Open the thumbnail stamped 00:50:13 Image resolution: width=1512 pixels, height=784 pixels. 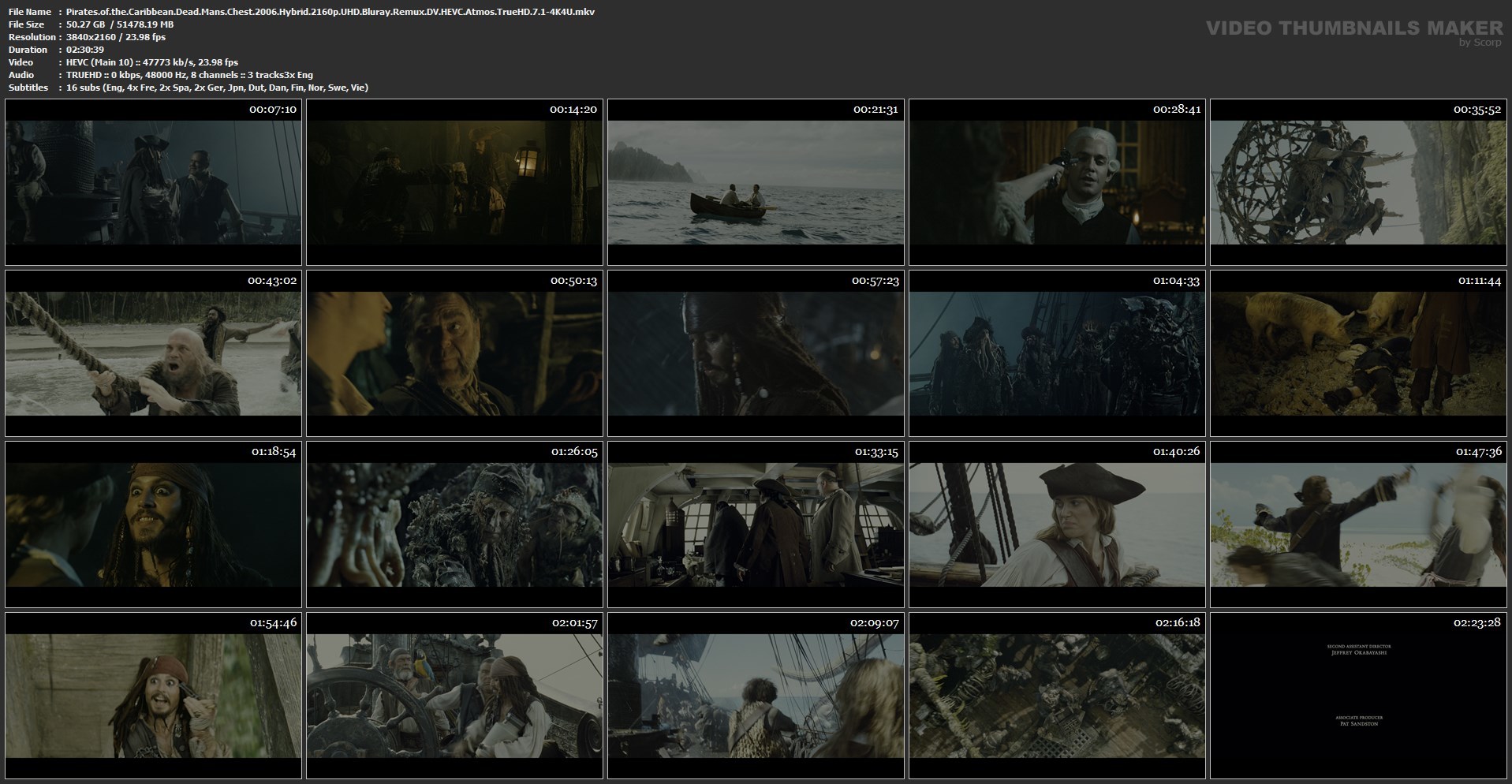coord(454,353)
